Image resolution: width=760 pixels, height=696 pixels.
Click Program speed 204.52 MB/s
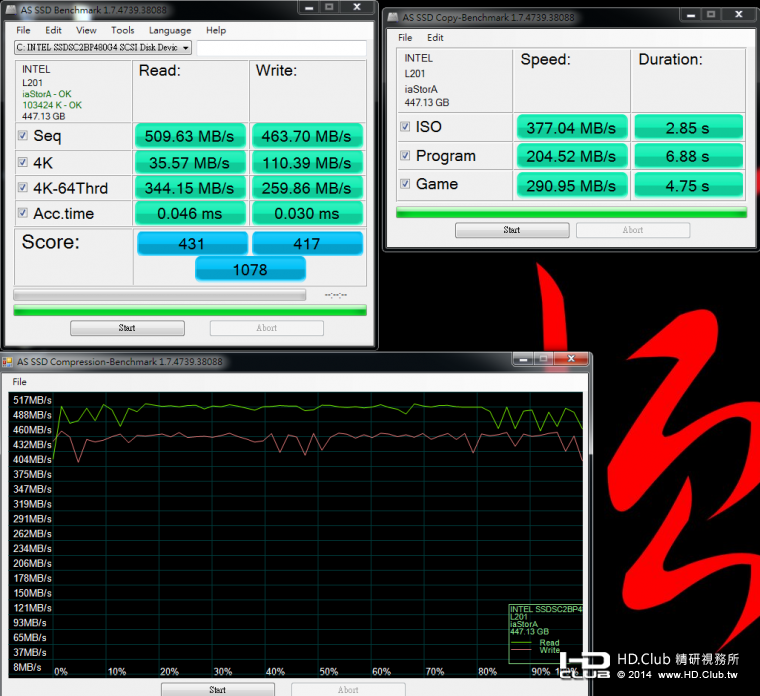point(572,156)
